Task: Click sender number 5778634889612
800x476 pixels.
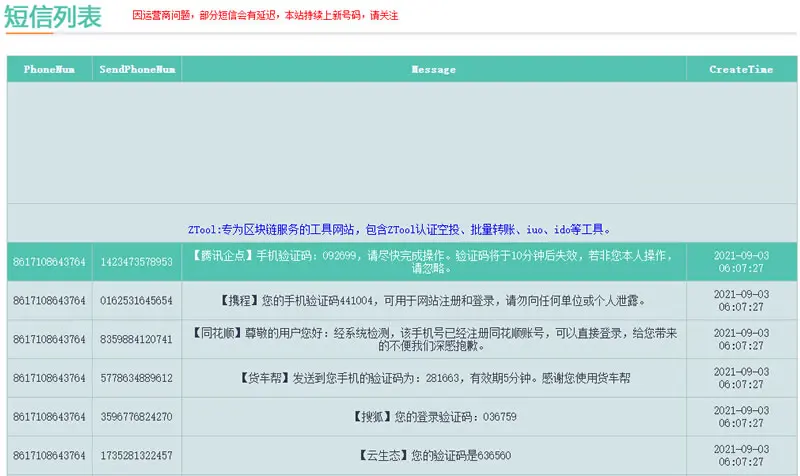Action: 137,378
